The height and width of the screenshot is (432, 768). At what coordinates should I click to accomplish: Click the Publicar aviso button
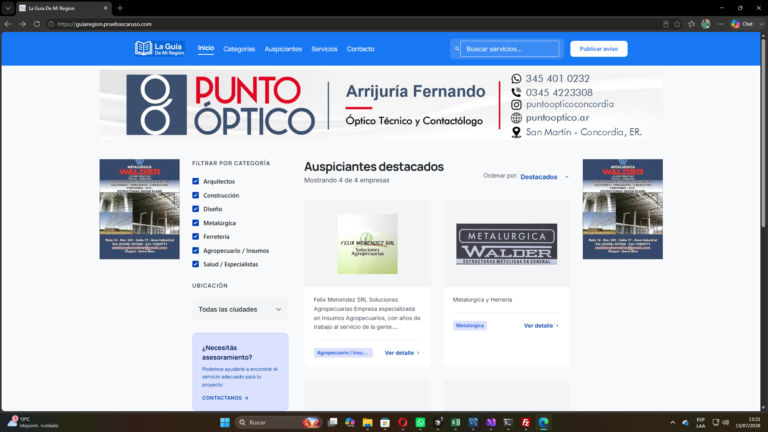coord(599,49)
